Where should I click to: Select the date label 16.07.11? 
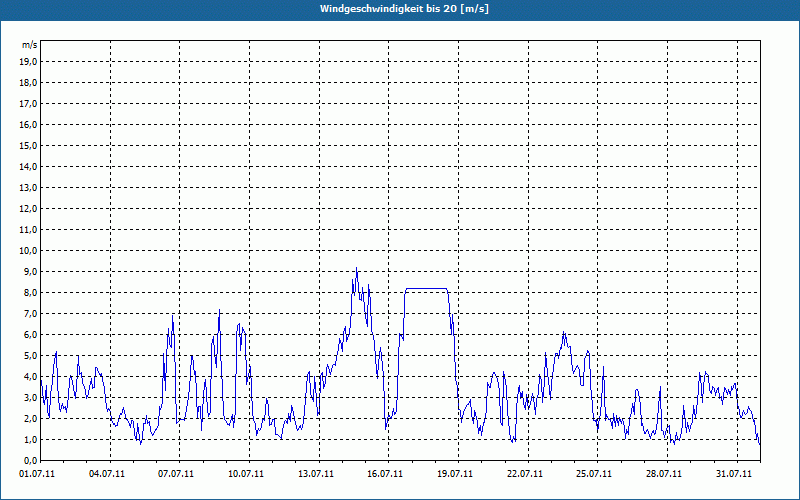point(385,474)
